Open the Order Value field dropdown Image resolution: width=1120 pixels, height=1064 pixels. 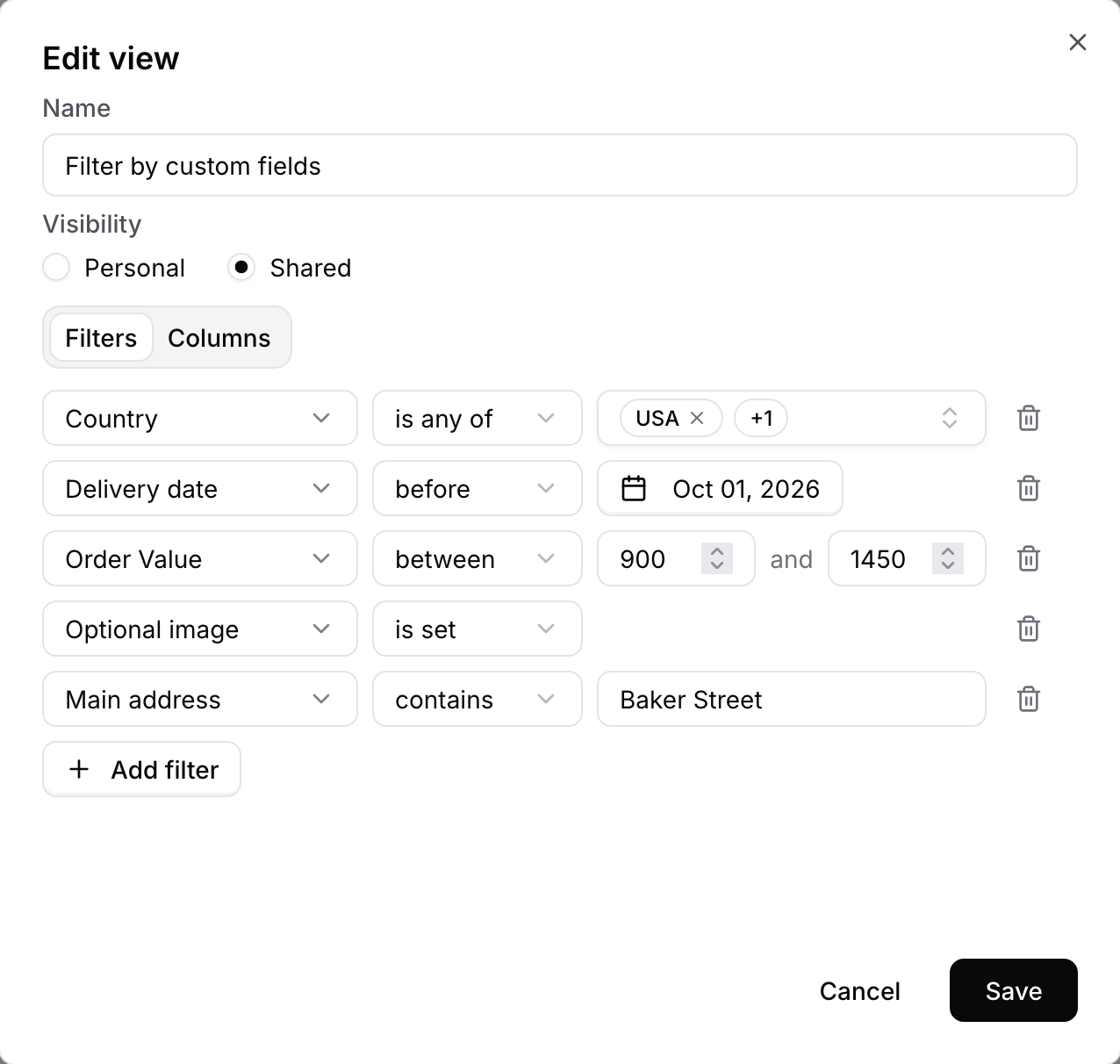pyautogui.click(x=200, y=558)
